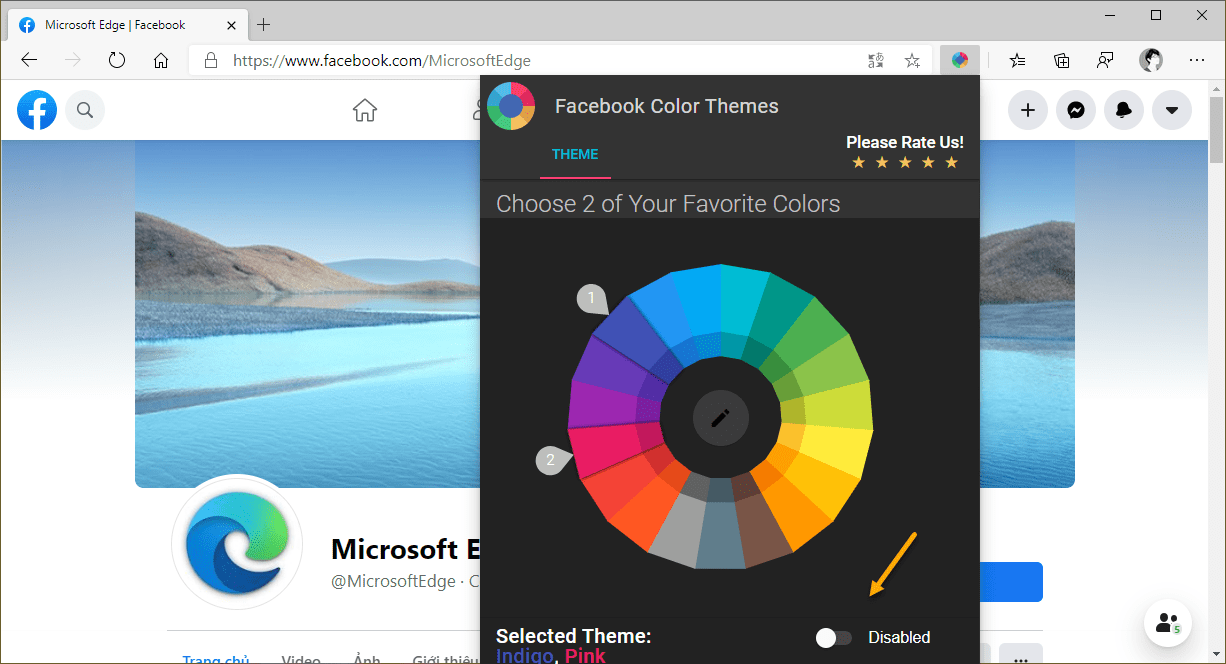Open Edge Collections icon
The width and height of the screenshot is (1226, 664).
(1061, 60)
